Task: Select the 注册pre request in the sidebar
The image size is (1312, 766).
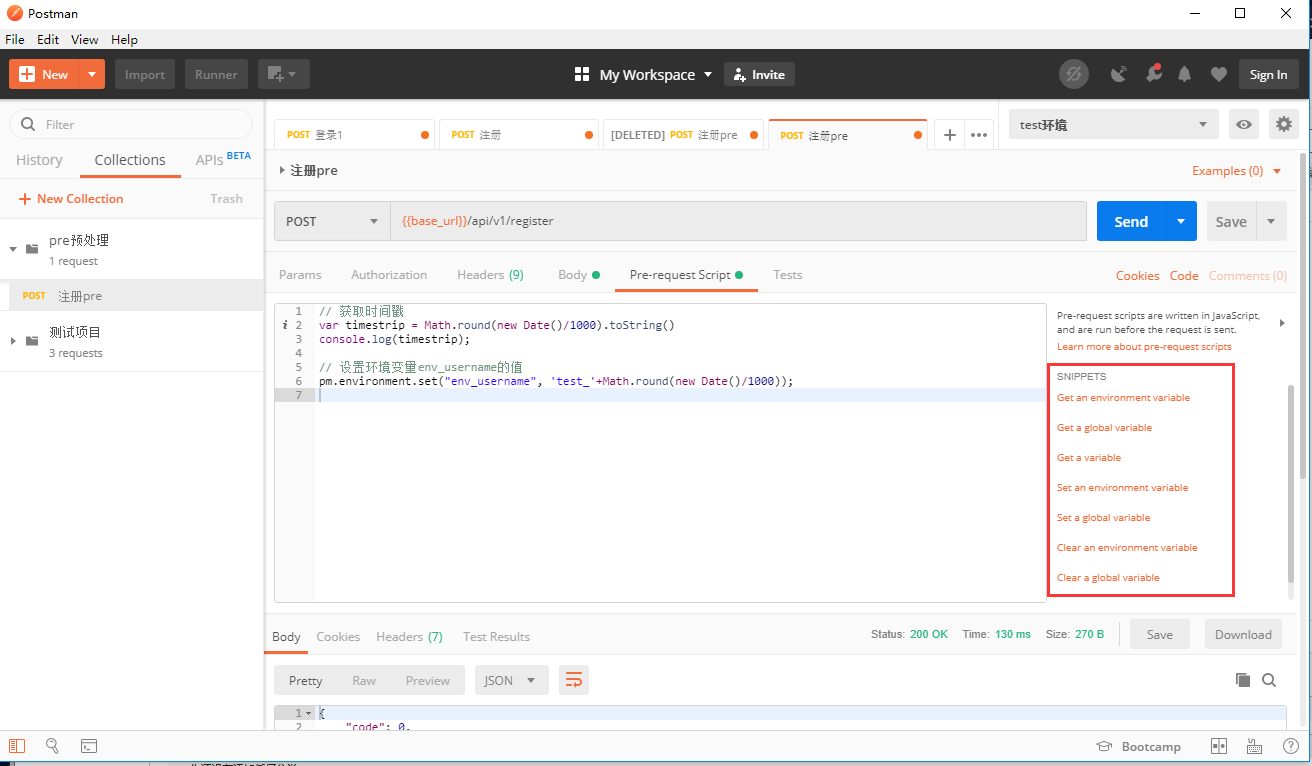Action: [132, 295]
